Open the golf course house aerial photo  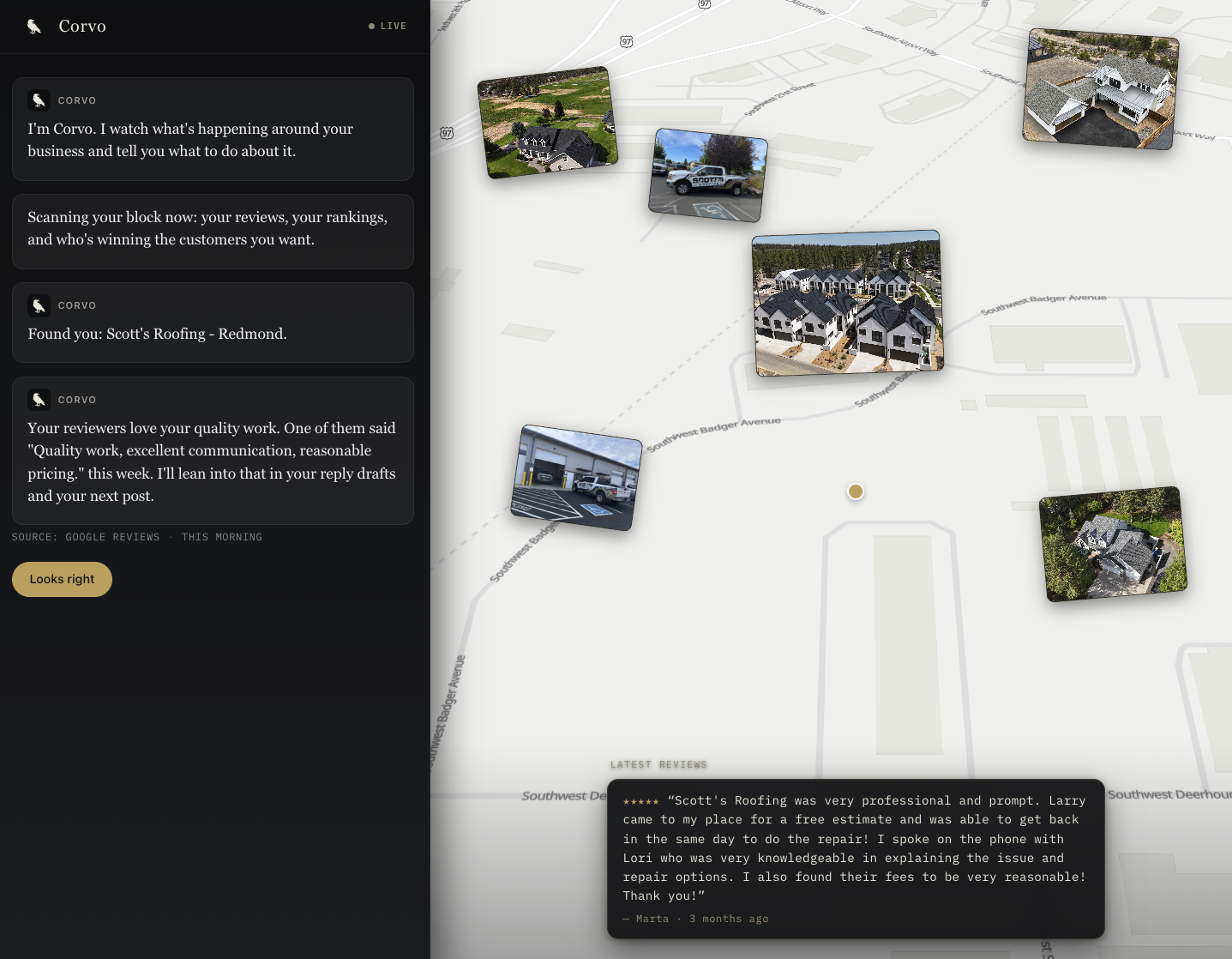tap(547, 123)
